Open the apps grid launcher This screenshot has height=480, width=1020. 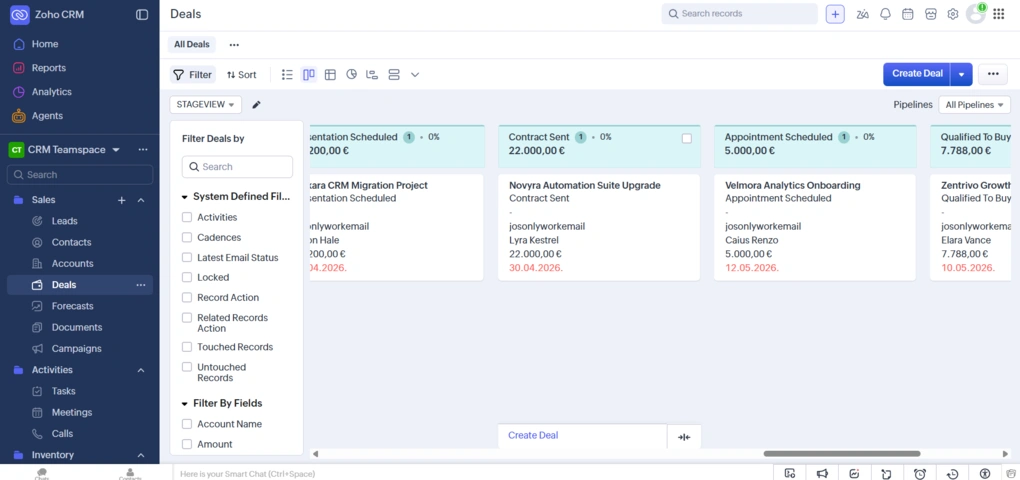pyautogui.click(x=999, y=14)
